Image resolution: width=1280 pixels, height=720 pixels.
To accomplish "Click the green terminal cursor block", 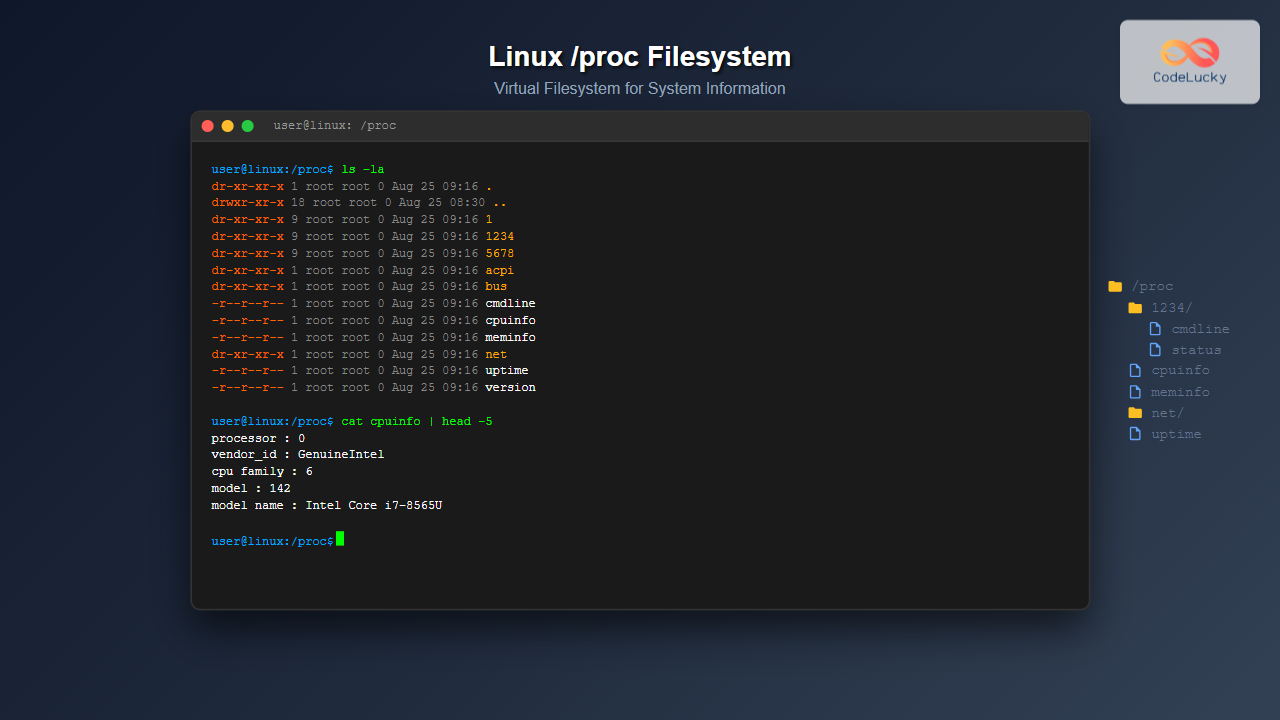I will click(340, 539).
